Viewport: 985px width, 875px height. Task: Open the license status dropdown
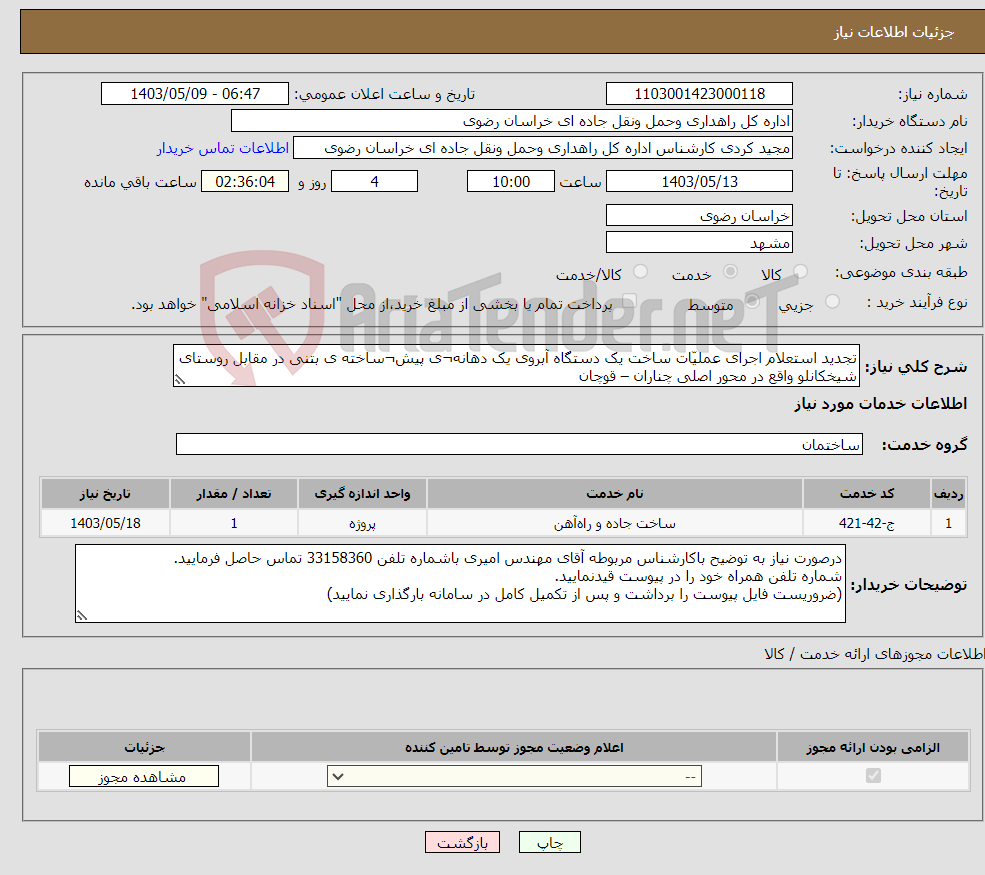point(514,776)
